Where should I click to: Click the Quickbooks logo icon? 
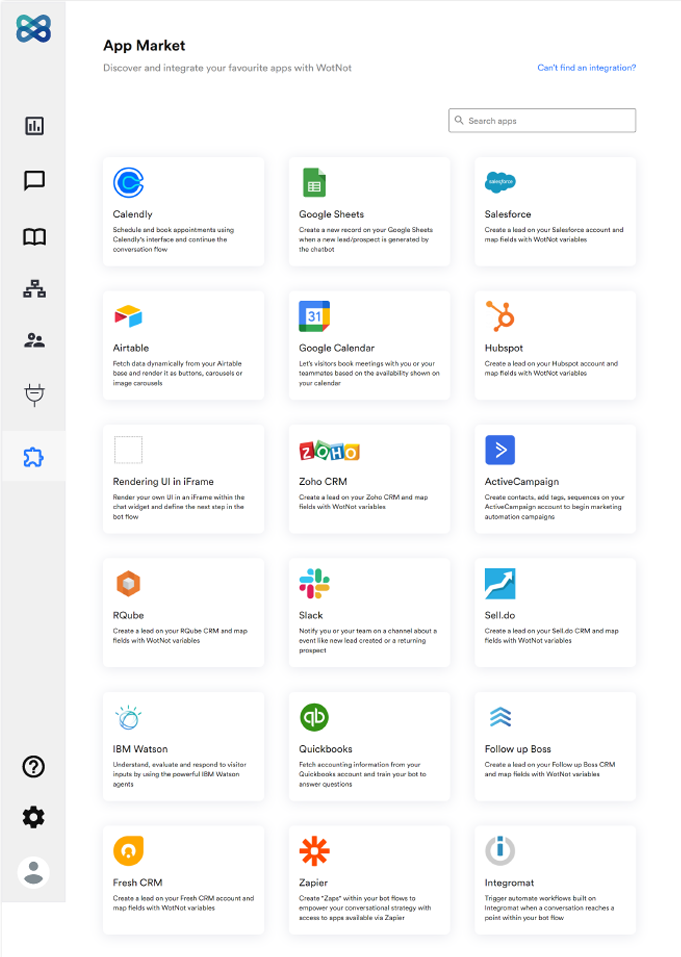tap(314, 717)
